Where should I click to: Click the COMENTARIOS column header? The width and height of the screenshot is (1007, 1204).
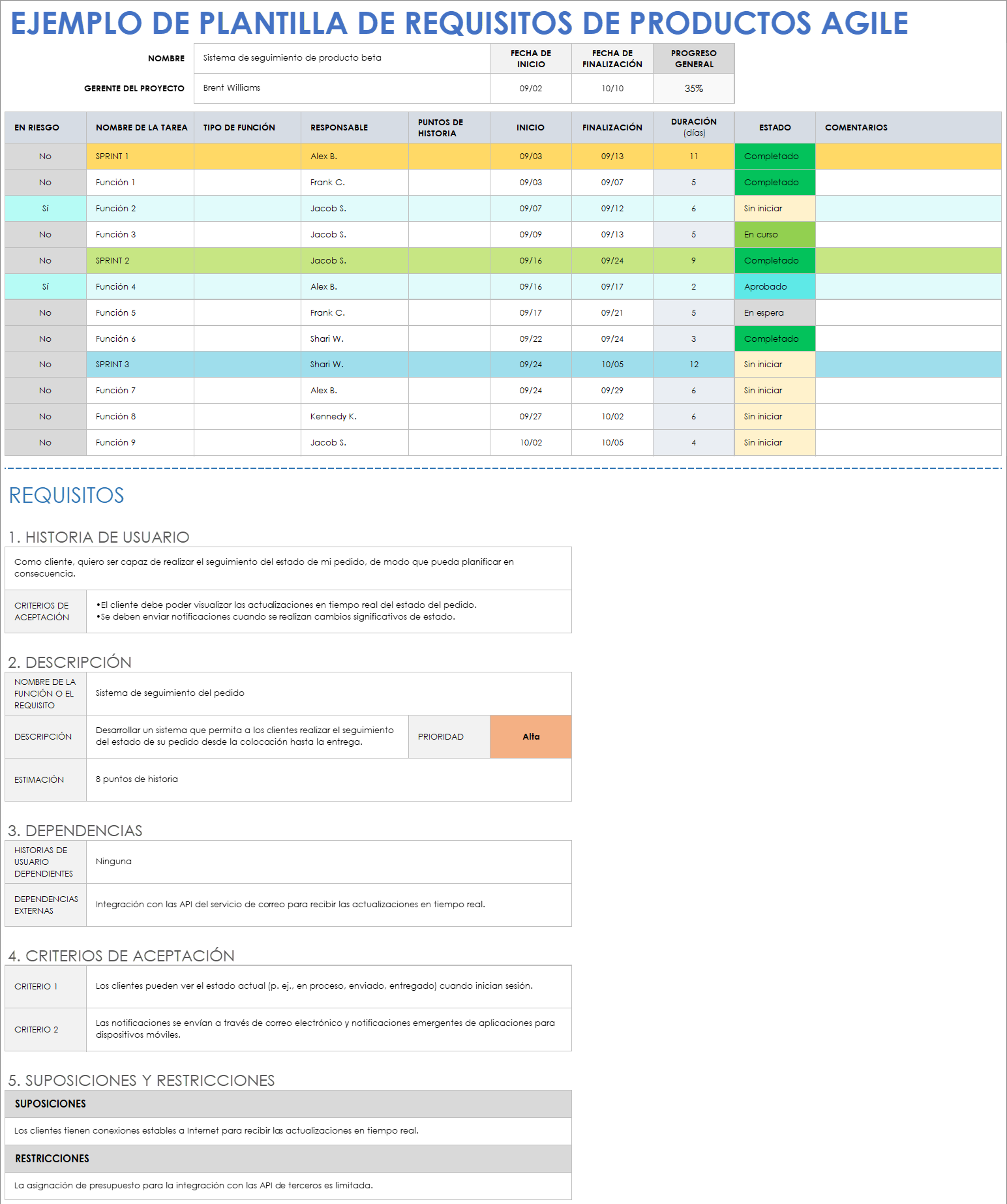click(909, 128)
